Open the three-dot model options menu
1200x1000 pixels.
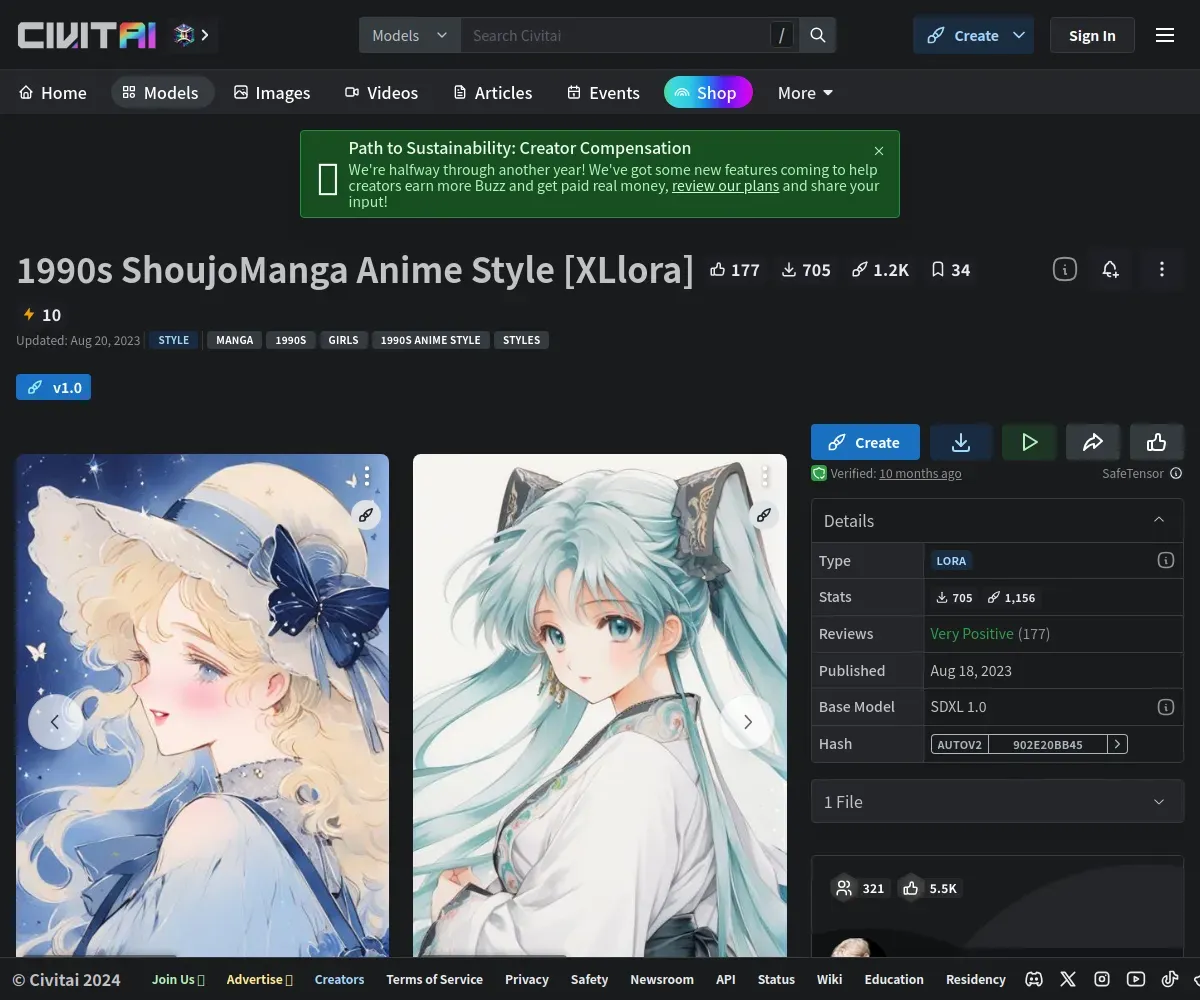tap(1162, 269)
